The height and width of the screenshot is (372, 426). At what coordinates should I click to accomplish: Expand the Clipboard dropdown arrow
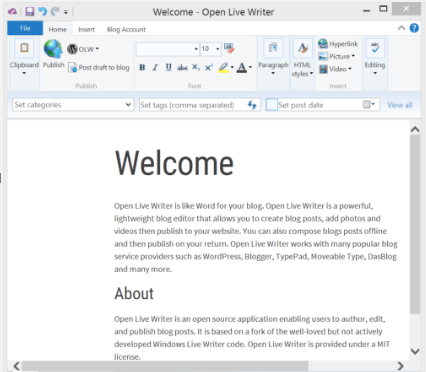pos(24,73)
